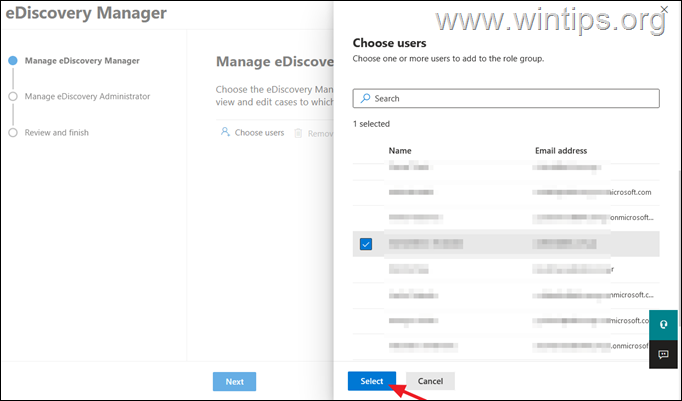The width and height of the screenshot is (682, 401).
Task: Click the Select button
Action: [372, 381]
